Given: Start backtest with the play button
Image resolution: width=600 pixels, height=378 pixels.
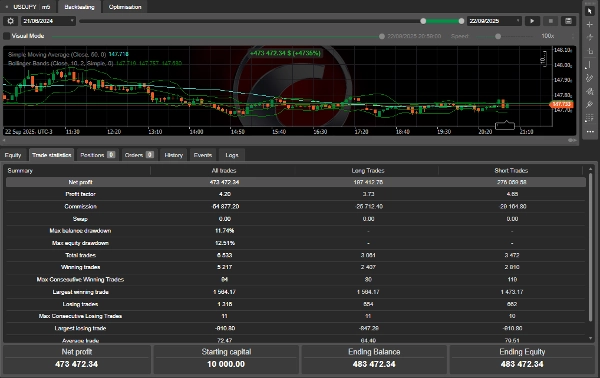Looking at the screenshot, I should [532, 21].
